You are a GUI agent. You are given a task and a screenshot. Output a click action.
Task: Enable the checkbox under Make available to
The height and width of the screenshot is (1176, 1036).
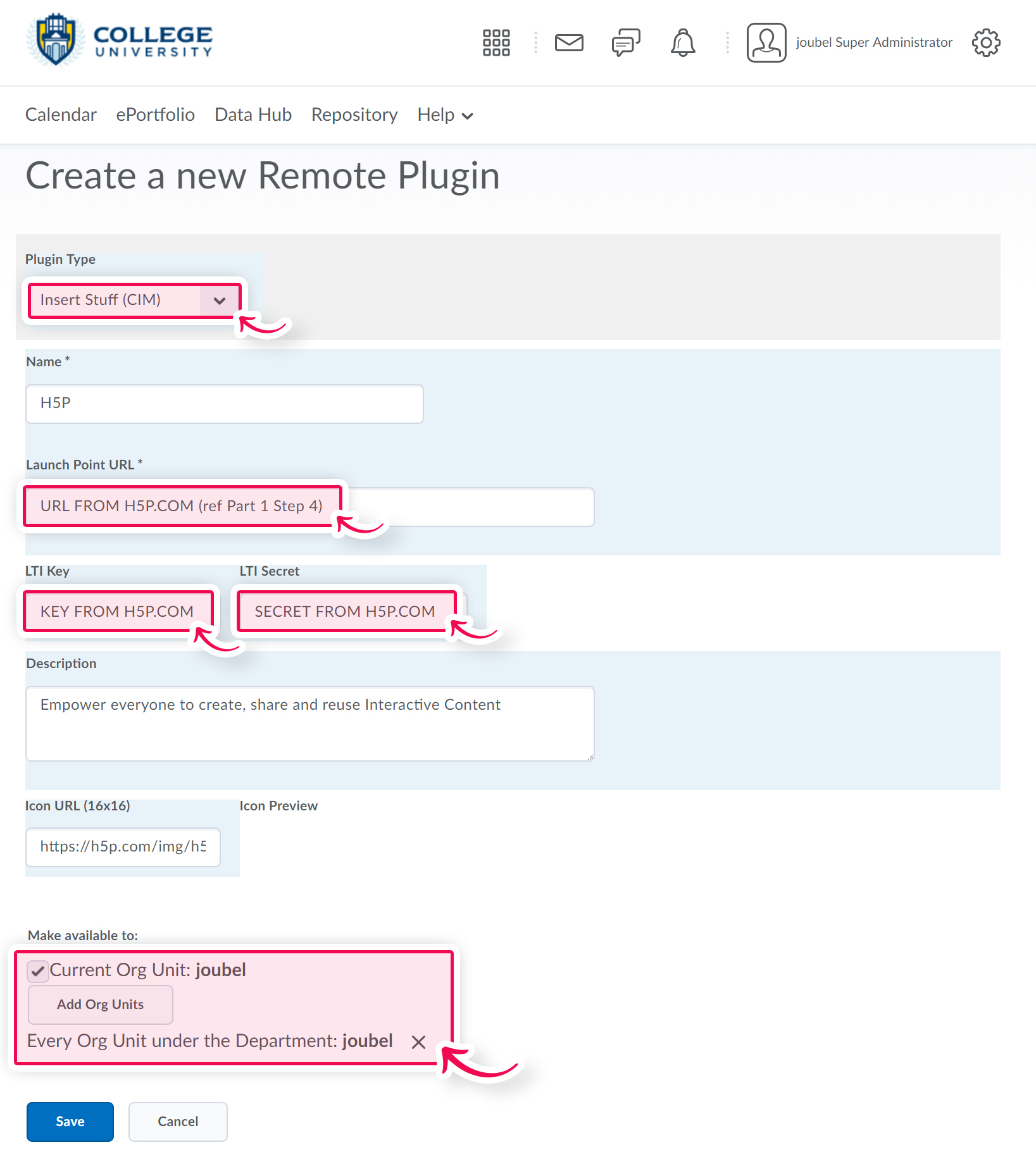click(37, 970)
